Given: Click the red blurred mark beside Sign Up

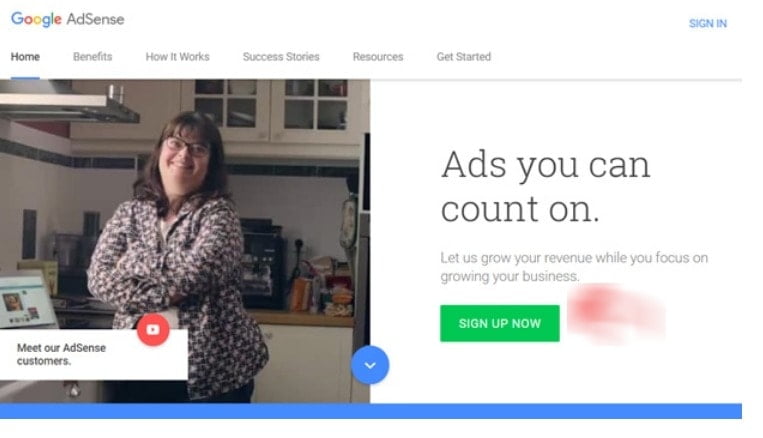Looking at the screenshot, I should (616, 313).
